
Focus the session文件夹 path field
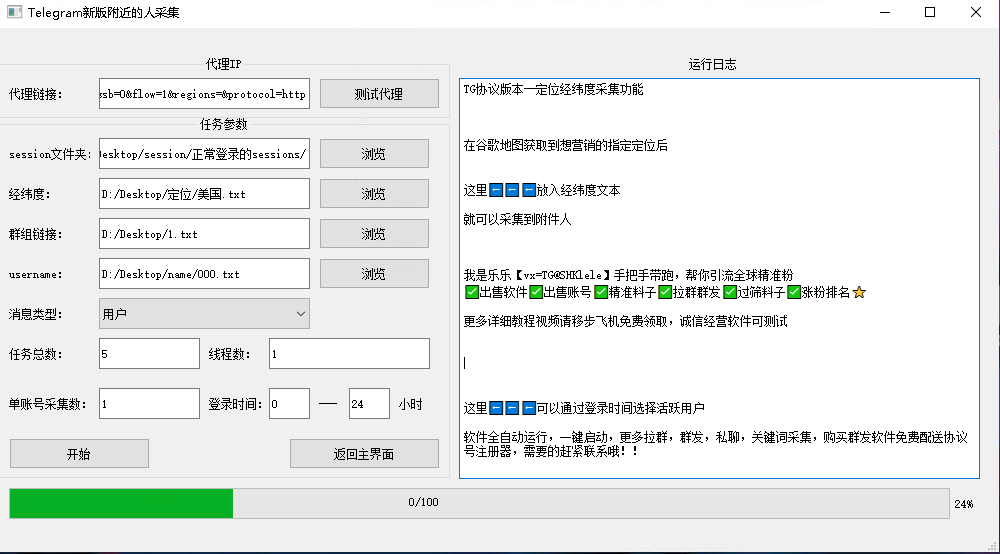204,154
